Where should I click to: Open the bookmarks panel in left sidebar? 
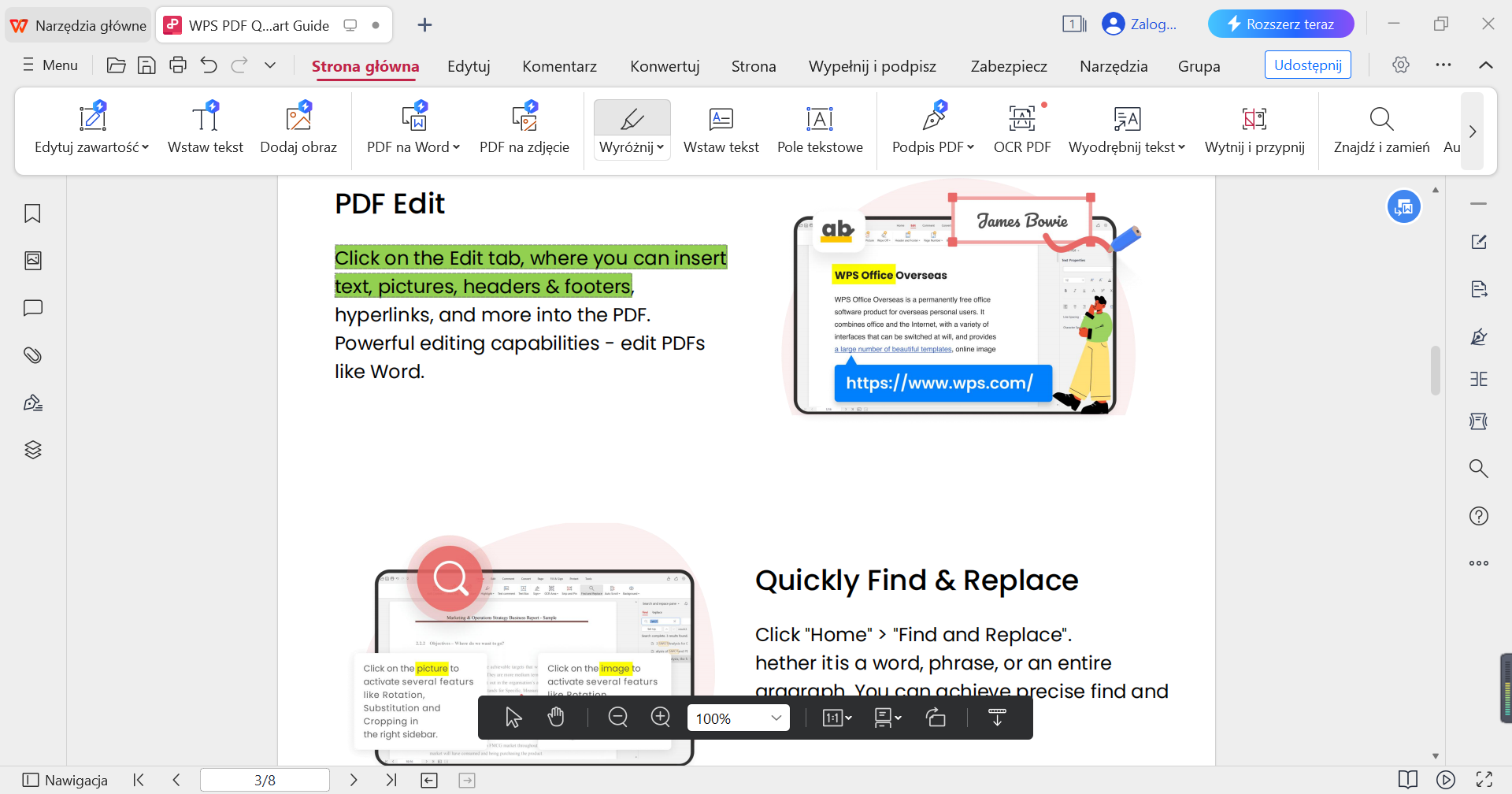click(32, 213)
